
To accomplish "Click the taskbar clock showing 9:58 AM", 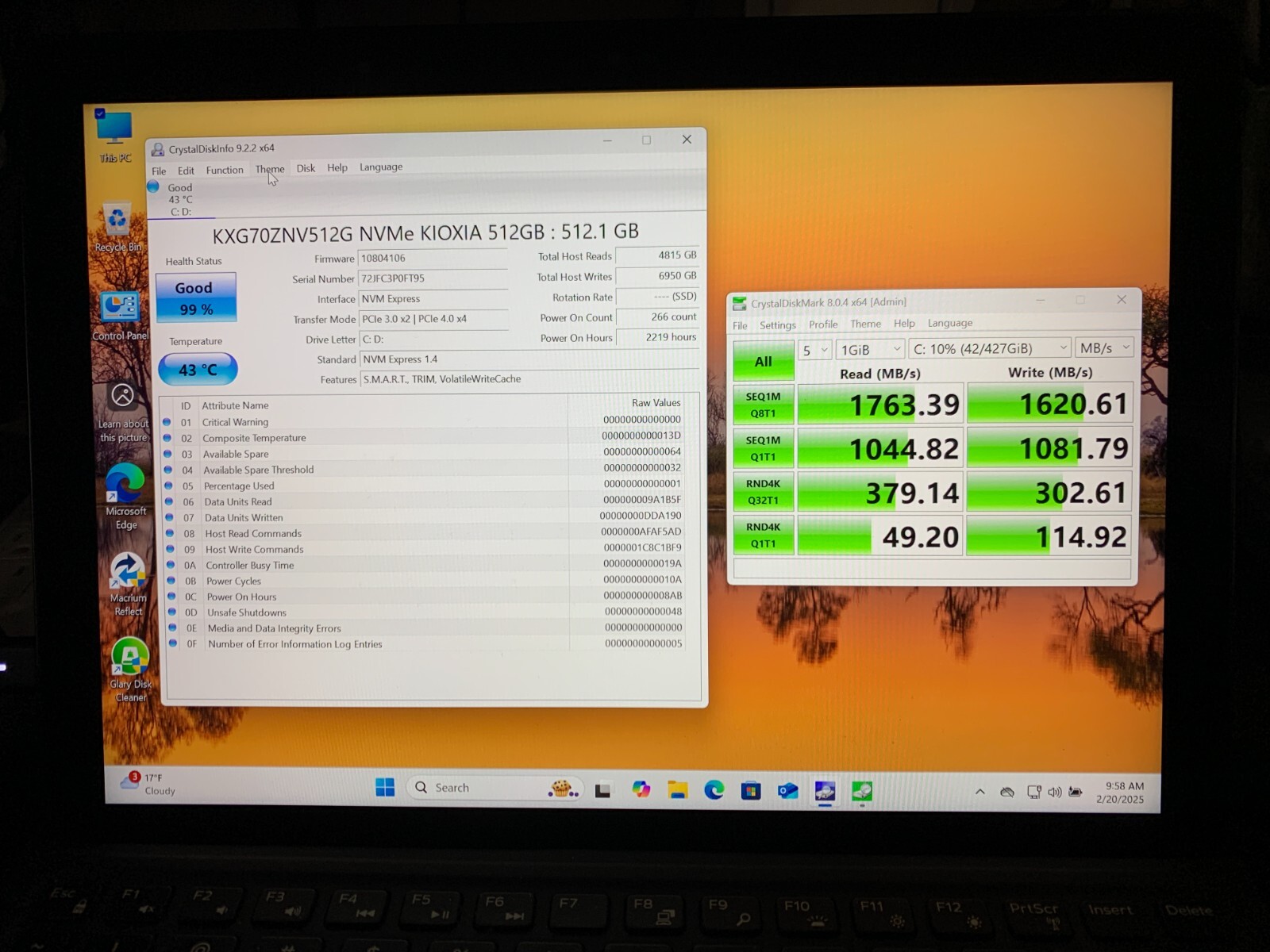I will tap(1122, 793).
